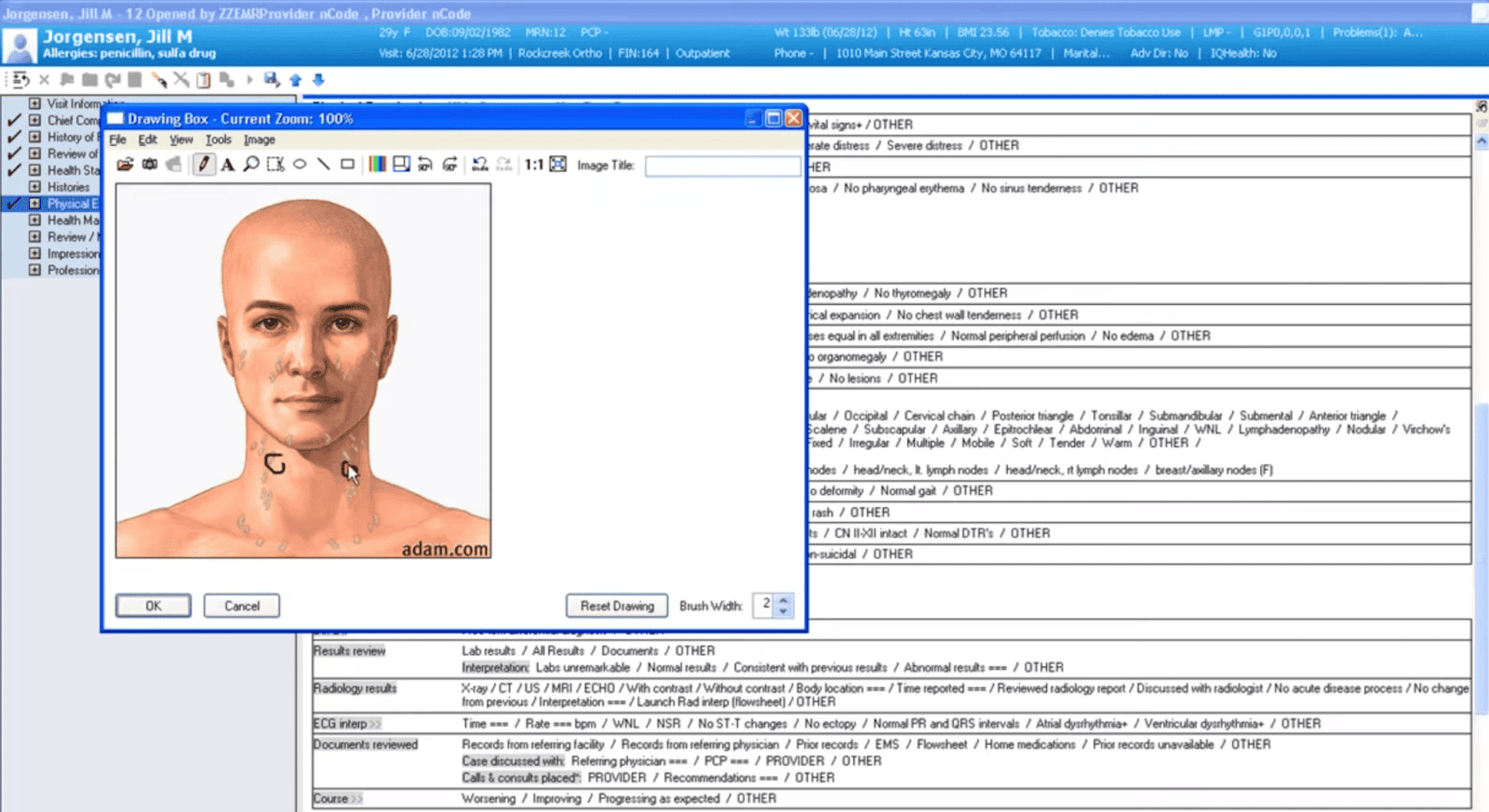Click the undo icon in drawing toolbar
Image resolution: width=1489 pixels, height=812 pixels.
tap(479, 165)
